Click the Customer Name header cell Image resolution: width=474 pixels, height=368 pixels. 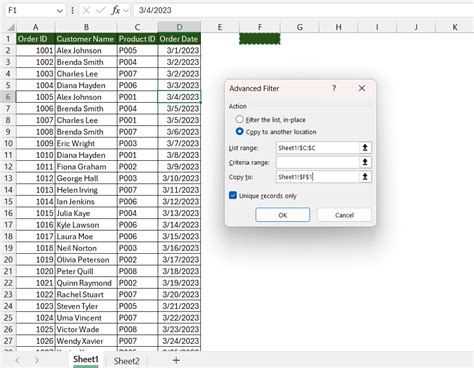point(86,39)
